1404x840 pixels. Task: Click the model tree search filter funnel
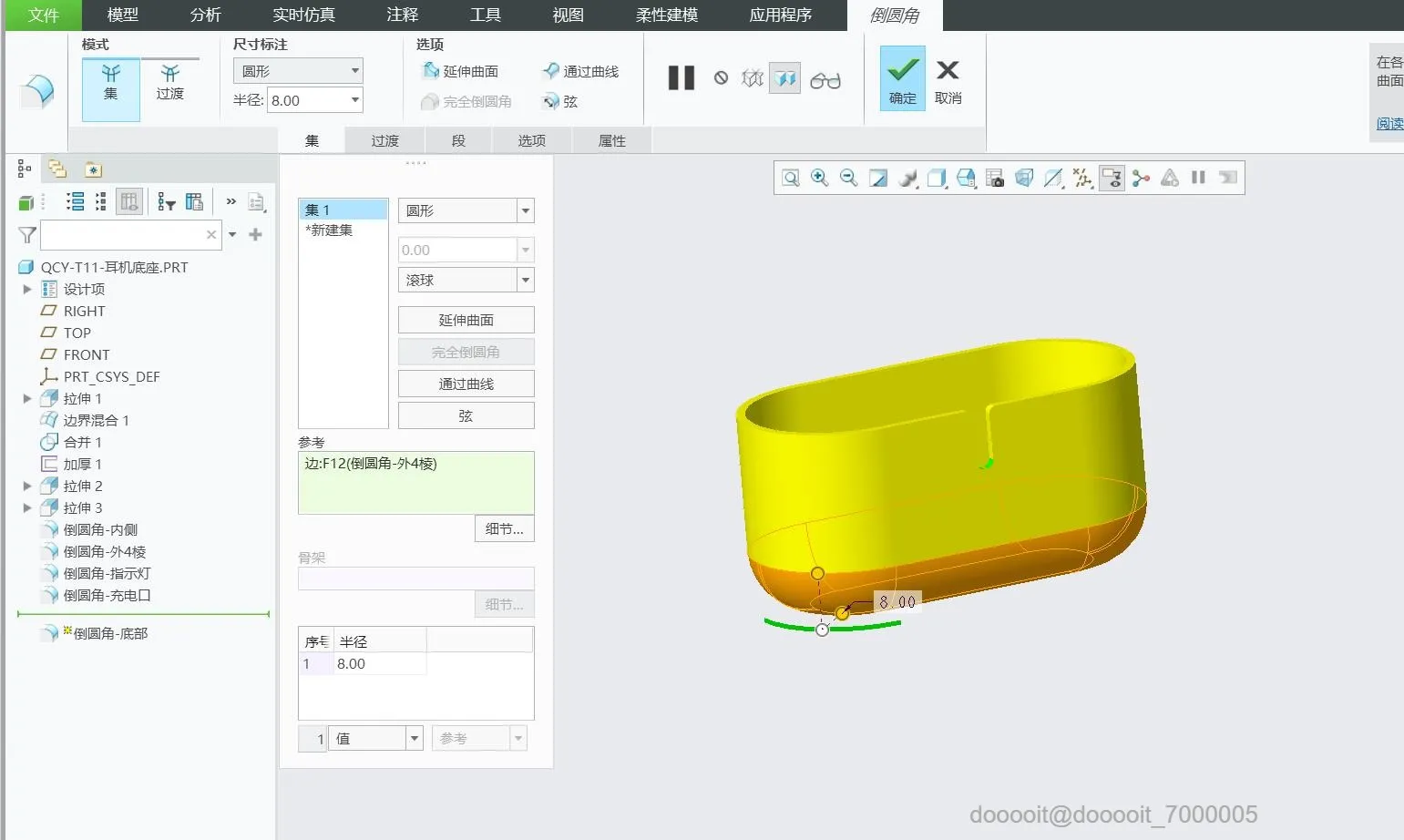27,235
